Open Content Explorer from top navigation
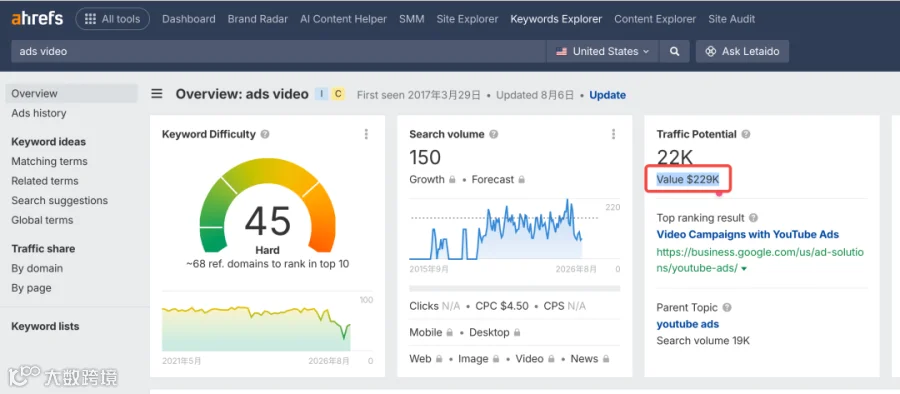 [655, 19]
